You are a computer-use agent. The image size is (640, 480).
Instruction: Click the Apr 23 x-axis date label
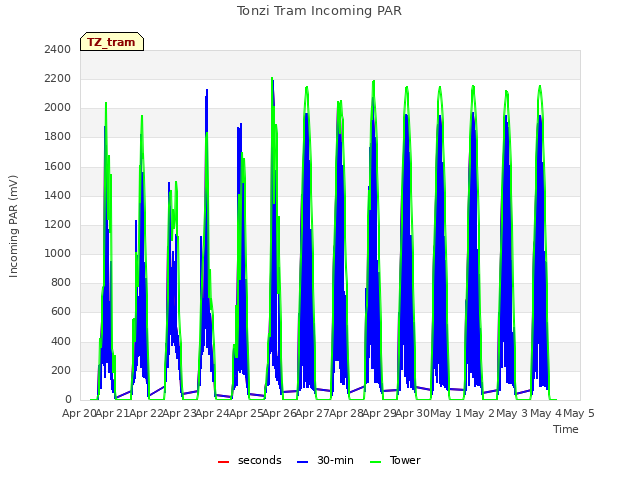click(179, 413)
